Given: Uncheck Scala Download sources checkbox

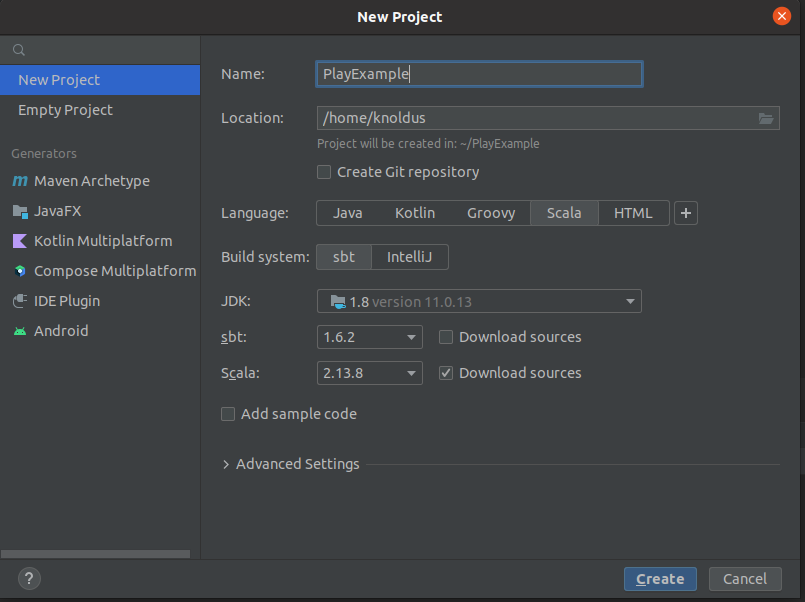Looking at the screenshot, I should click(x=446, y=373).
